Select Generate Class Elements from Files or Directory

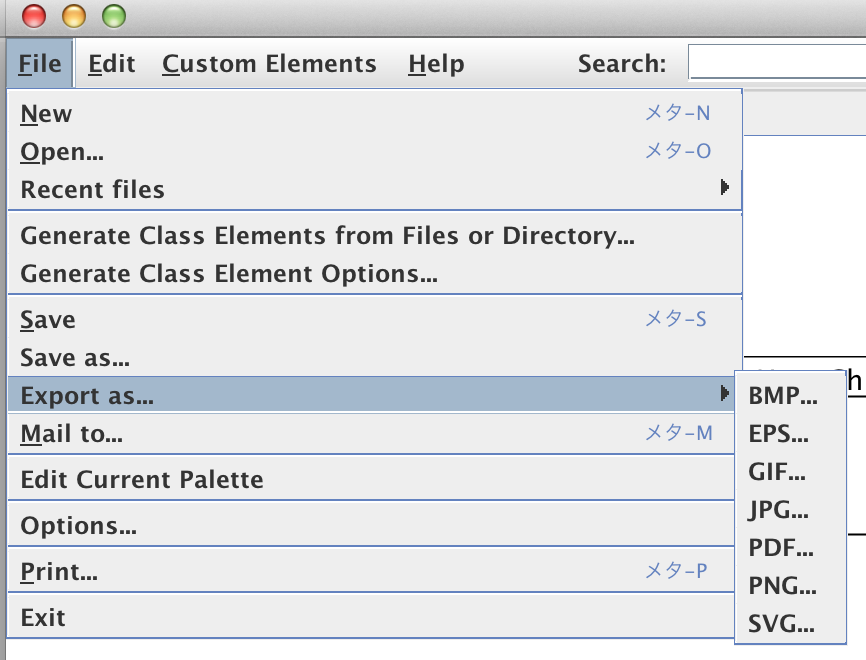point(374,236)
